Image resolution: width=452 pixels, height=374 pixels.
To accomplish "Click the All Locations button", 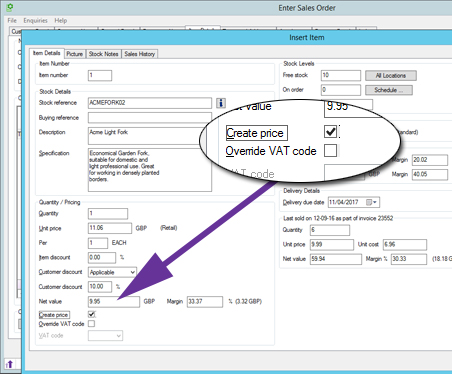I will (391, 76).
